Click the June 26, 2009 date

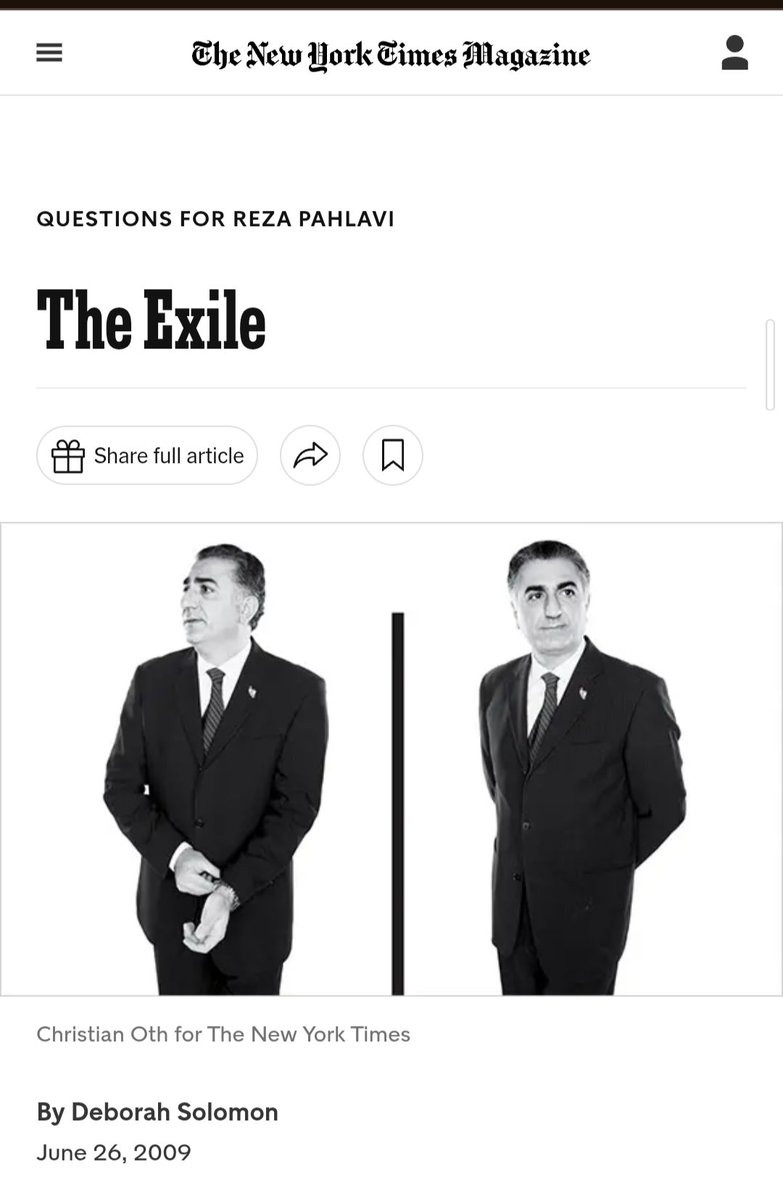click(x=114, y=1152)
